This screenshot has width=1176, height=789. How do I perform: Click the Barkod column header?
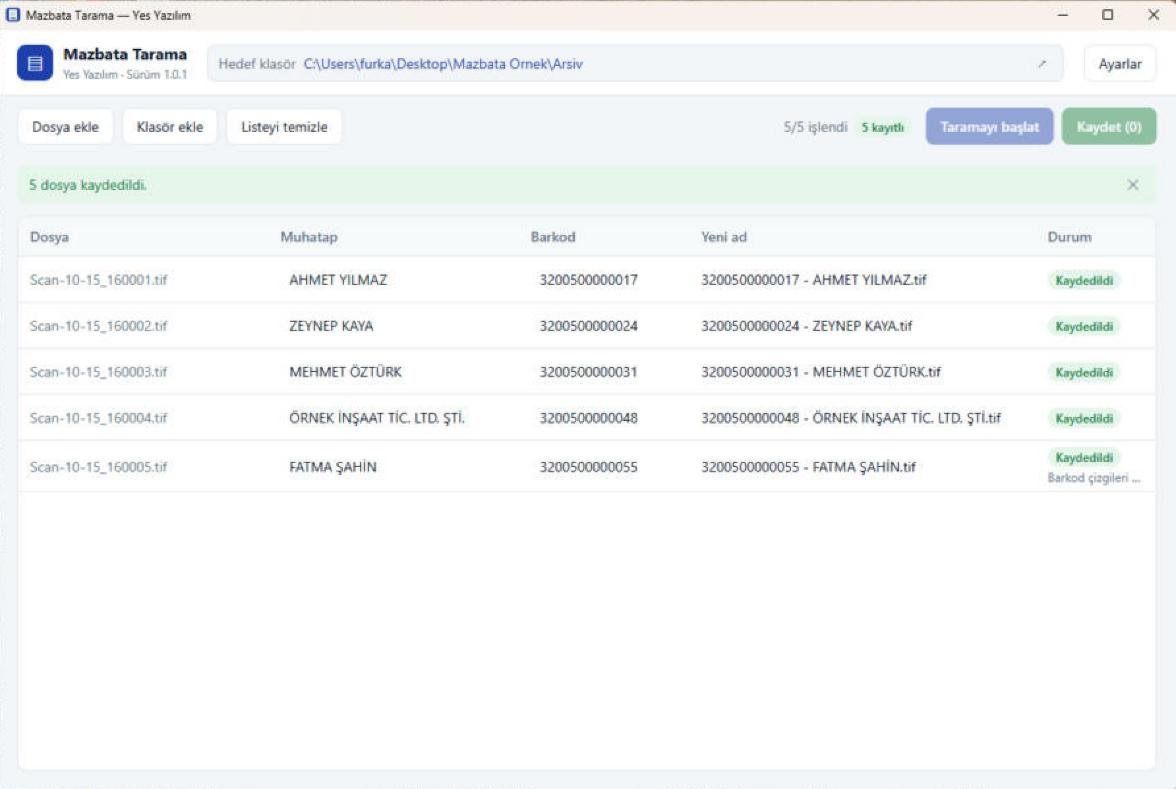[x=553, y=237]
